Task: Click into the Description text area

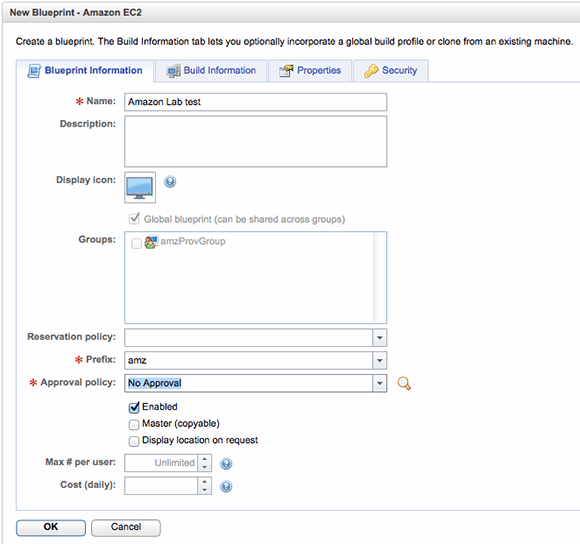Action: tap(256, 142)
